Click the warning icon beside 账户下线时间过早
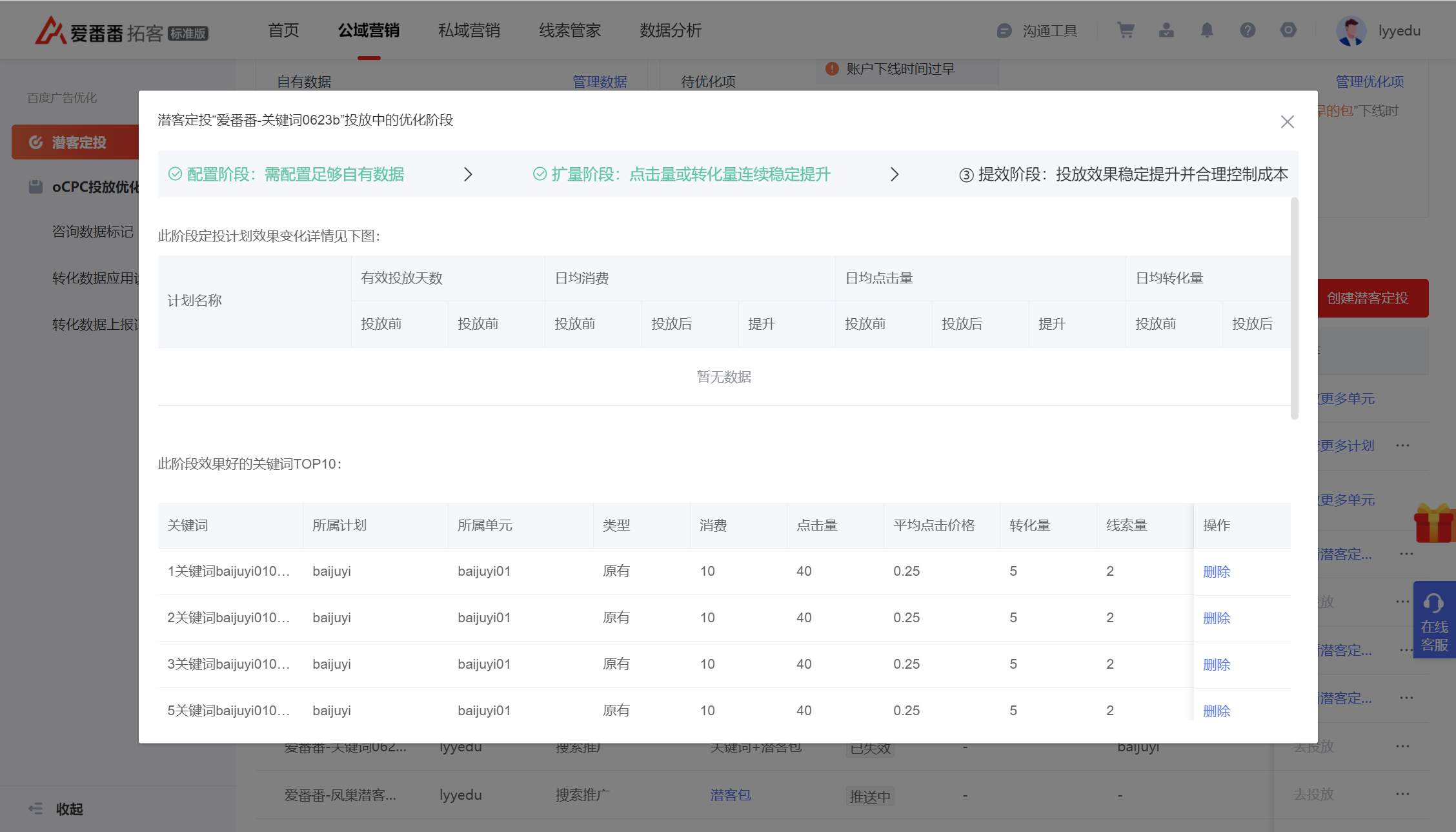 click(832, 68)
